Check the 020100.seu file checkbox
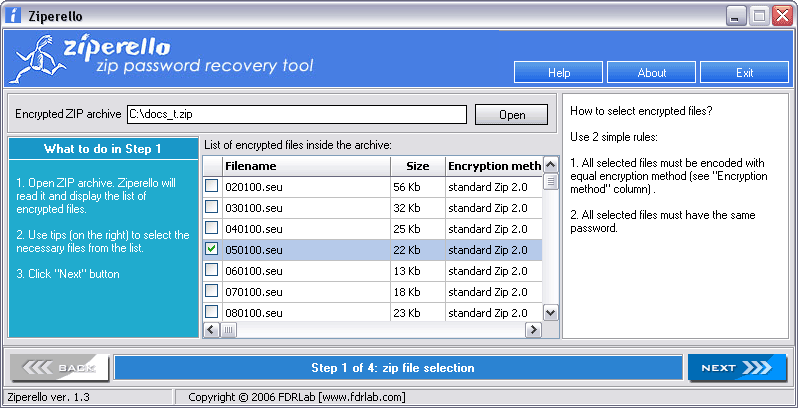Viewport: 798px width, 408px height. pyautogui.click(x=211, y=186)
